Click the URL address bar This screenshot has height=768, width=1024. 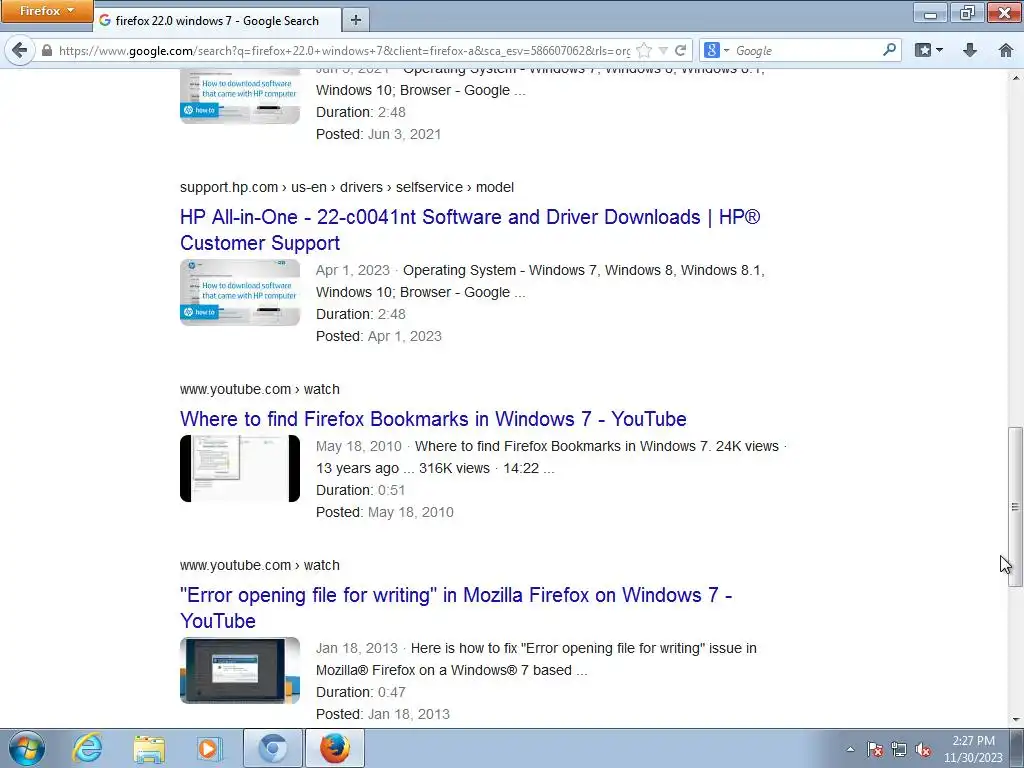tap(344, 50)
